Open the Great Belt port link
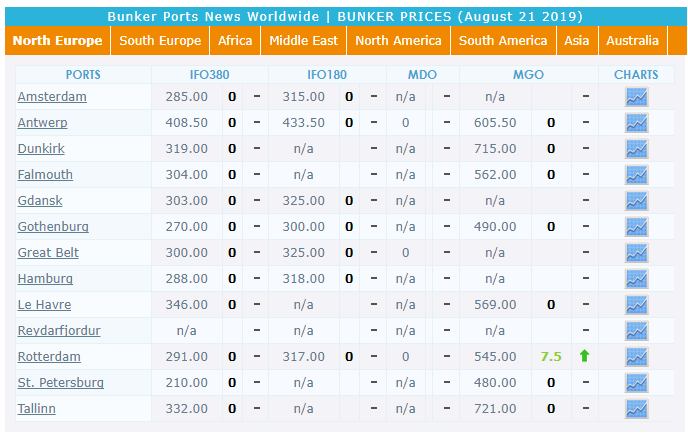The image size is (688, 441). coord(48,253)
